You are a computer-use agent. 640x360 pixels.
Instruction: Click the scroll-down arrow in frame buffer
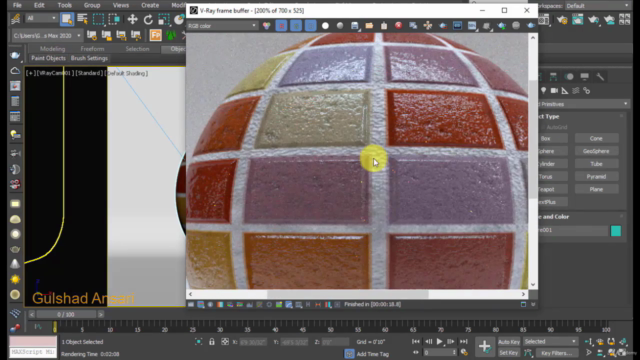click(x=533, y=284)
